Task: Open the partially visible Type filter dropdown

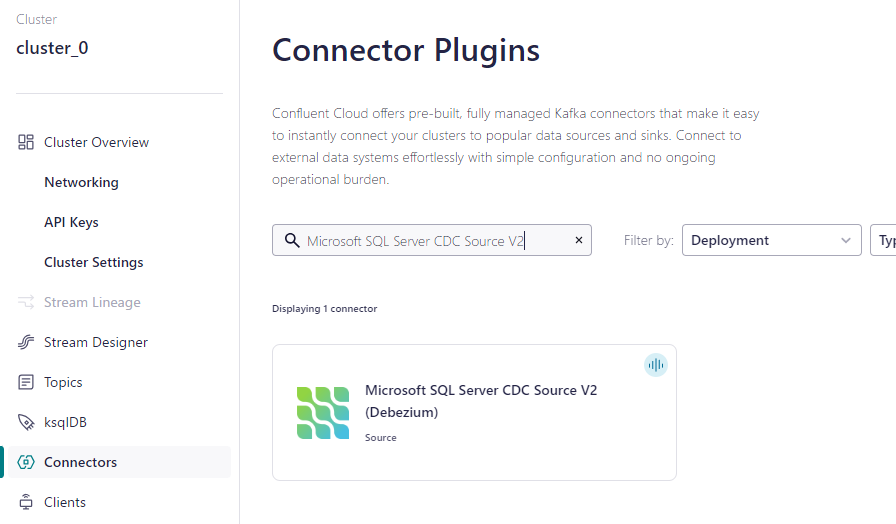Action: (x=883, y=240)
